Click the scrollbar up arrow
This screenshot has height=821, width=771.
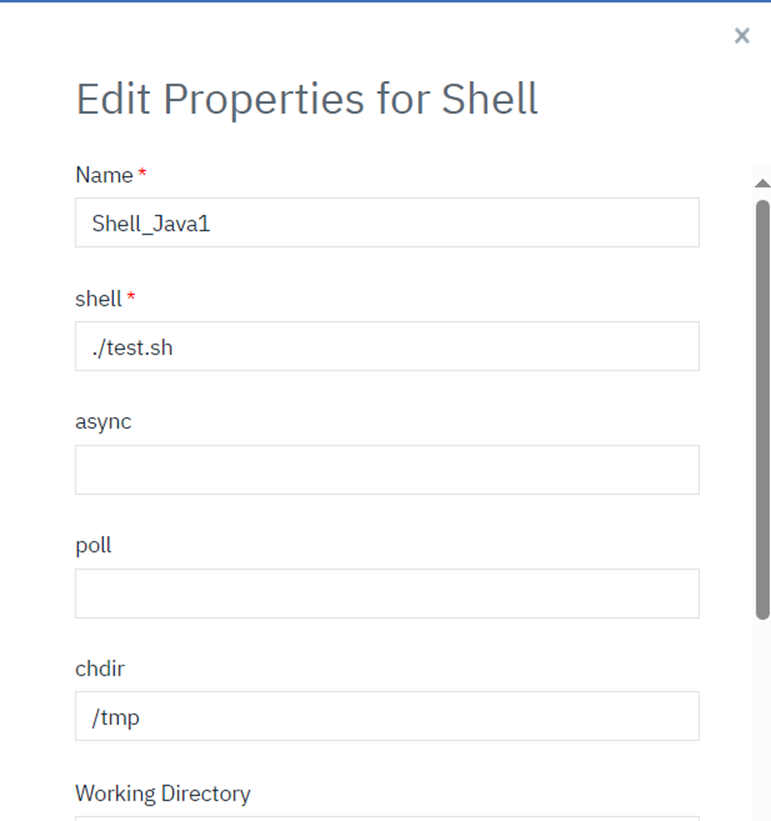click(762, 182)
